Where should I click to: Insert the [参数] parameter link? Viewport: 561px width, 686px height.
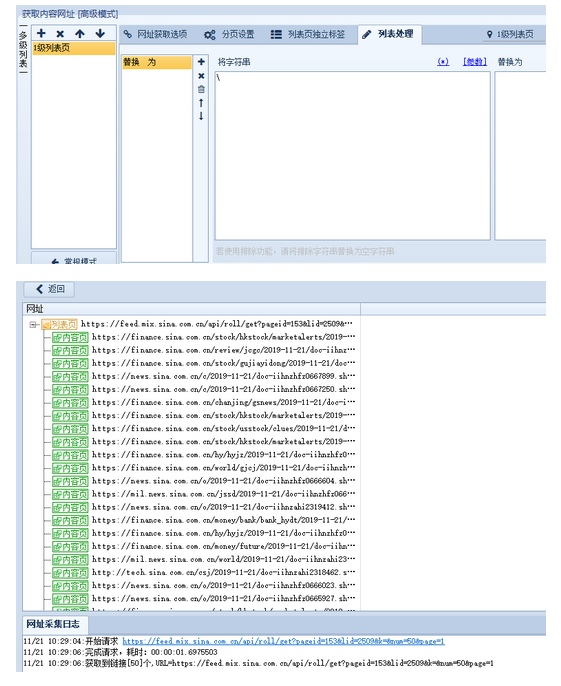[x=475, y=62]
